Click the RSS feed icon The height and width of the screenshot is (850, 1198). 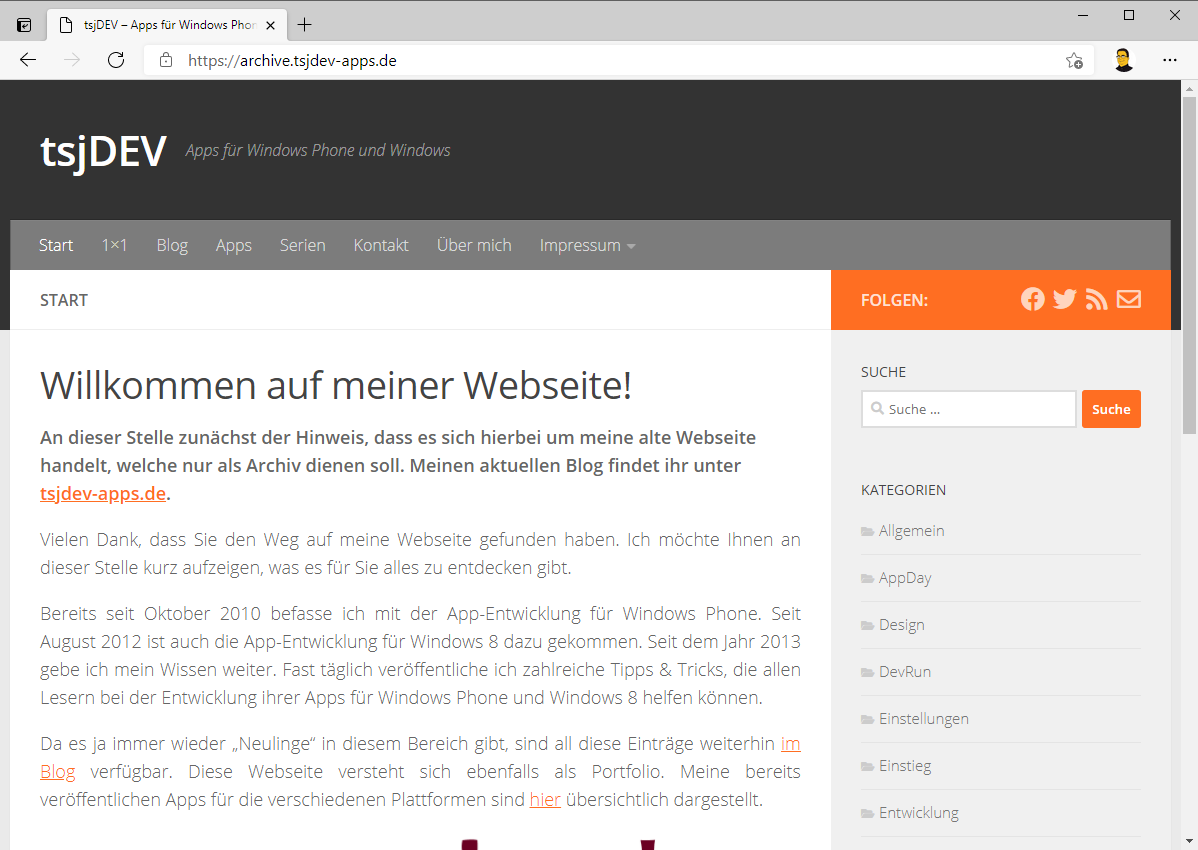(1097, 299)
